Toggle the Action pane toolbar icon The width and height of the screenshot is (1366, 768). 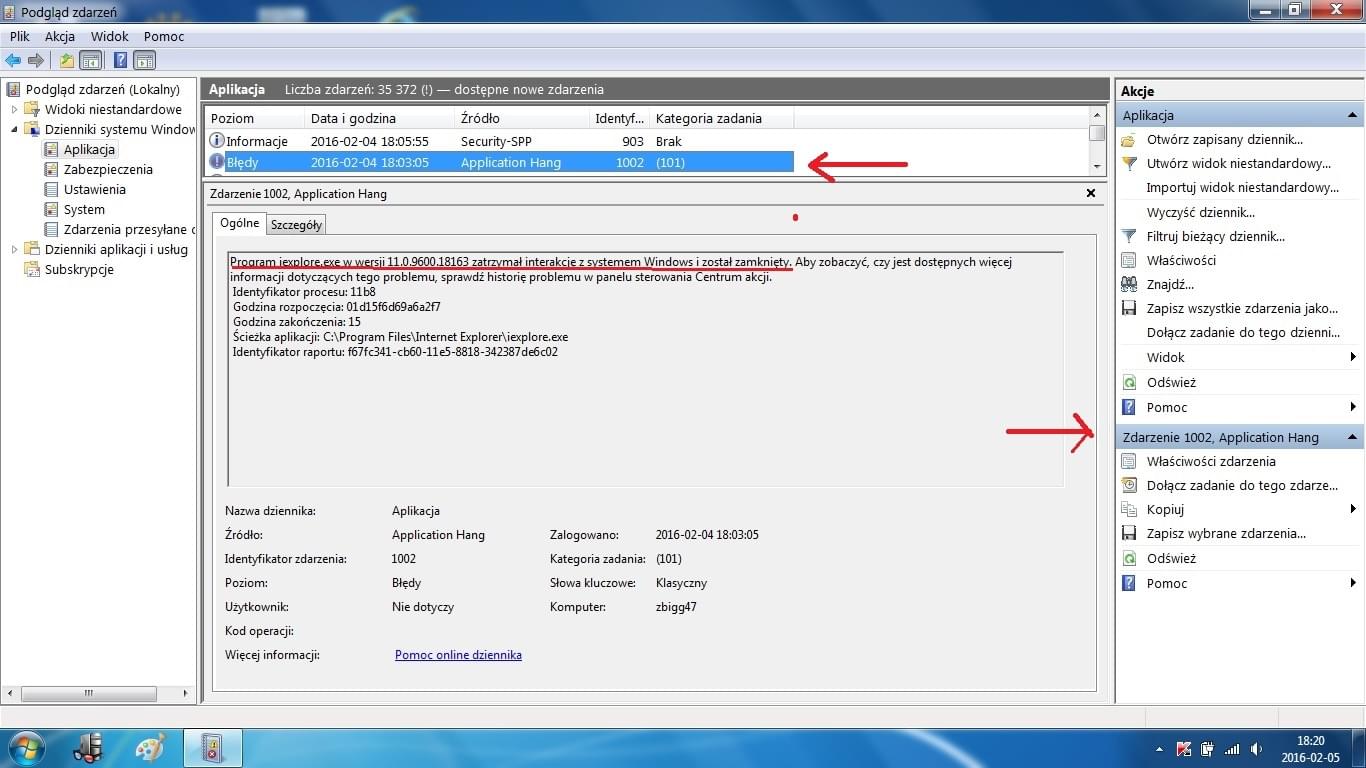click(x=144, y=60)
